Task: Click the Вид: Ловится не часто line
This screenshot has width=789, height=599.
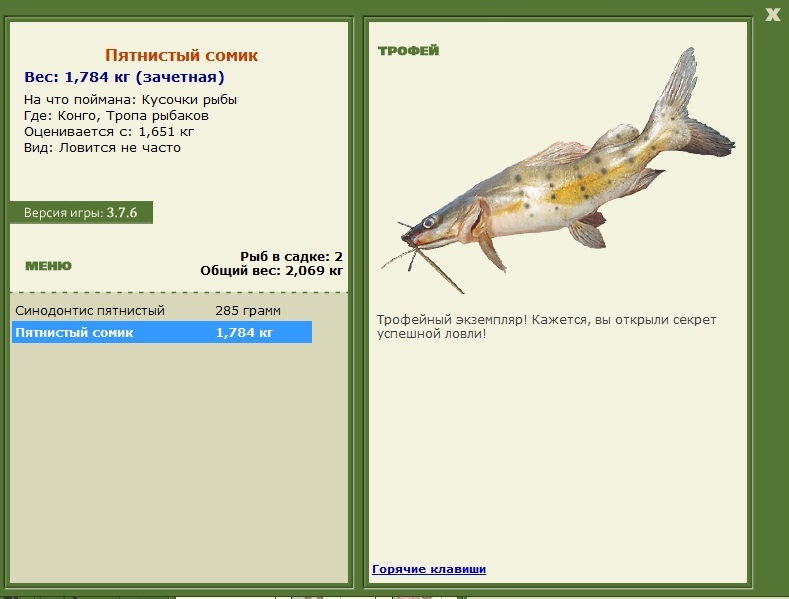Action: click(102, 148)
